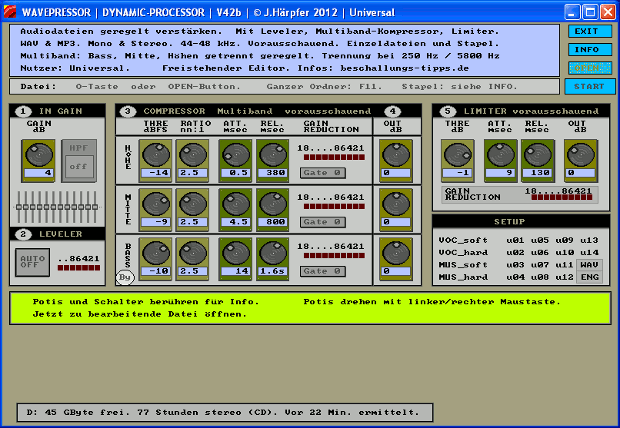Click the OPEN button to load file
Viewport: 620px width, 428px height.
(590, 68)
